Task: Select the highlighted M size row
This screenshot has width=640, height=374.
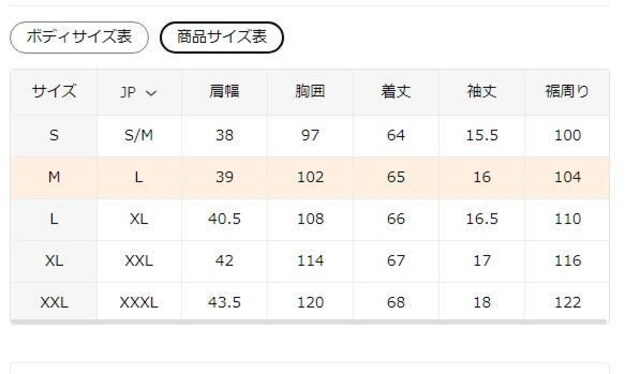Action: click(310, 177)
